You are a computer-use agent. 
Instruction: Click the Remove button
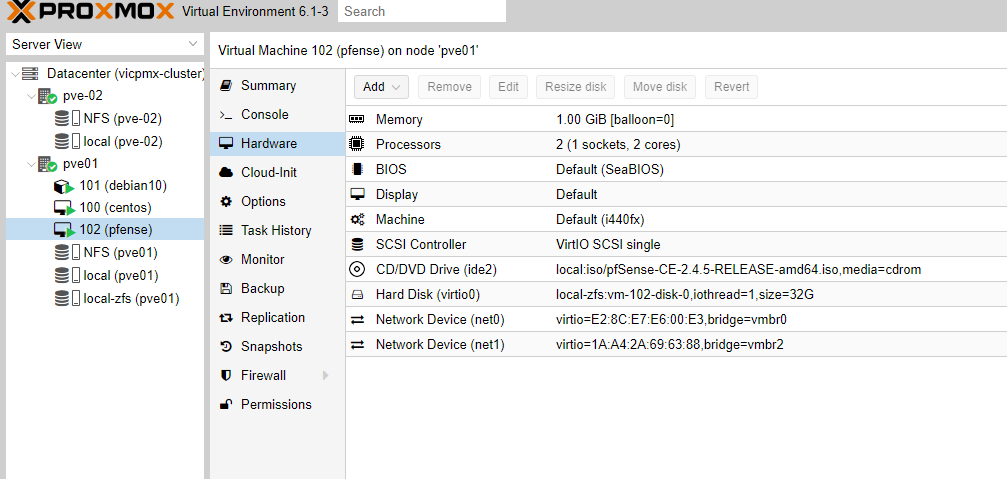coord(450,87)
